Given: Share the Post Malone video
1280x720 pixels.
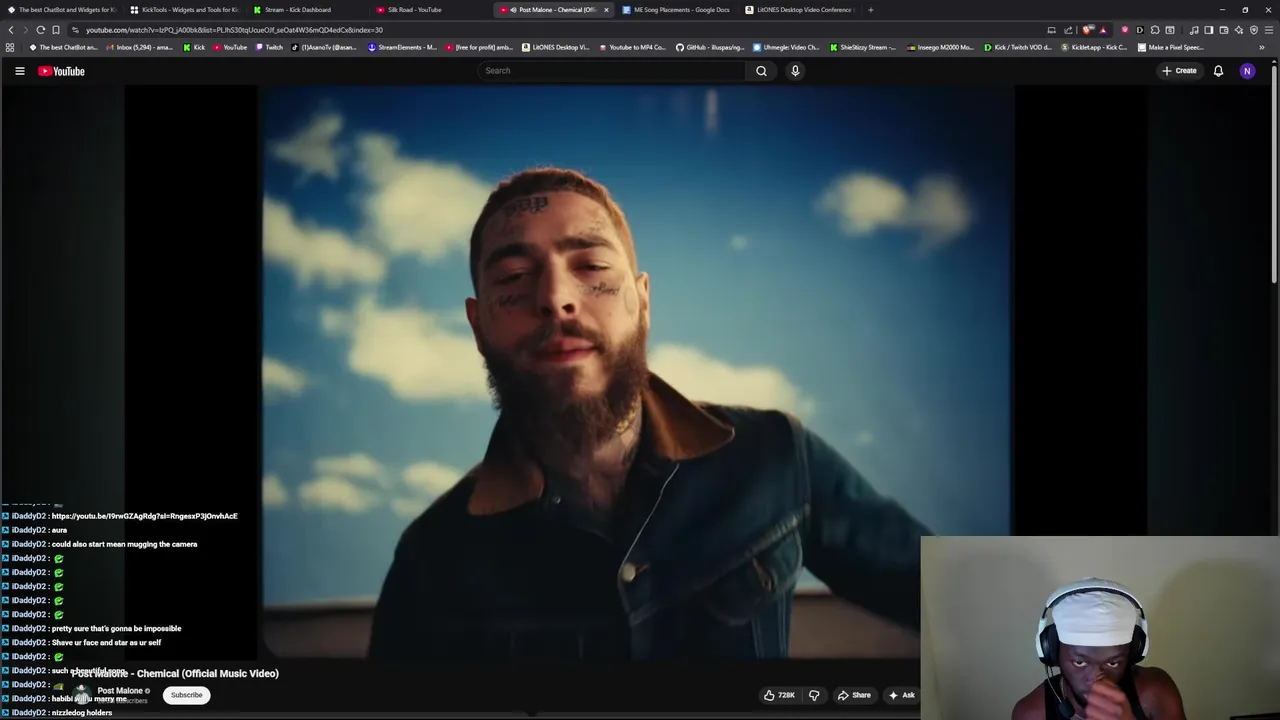Looking at the screenshot, I should 854,695.
